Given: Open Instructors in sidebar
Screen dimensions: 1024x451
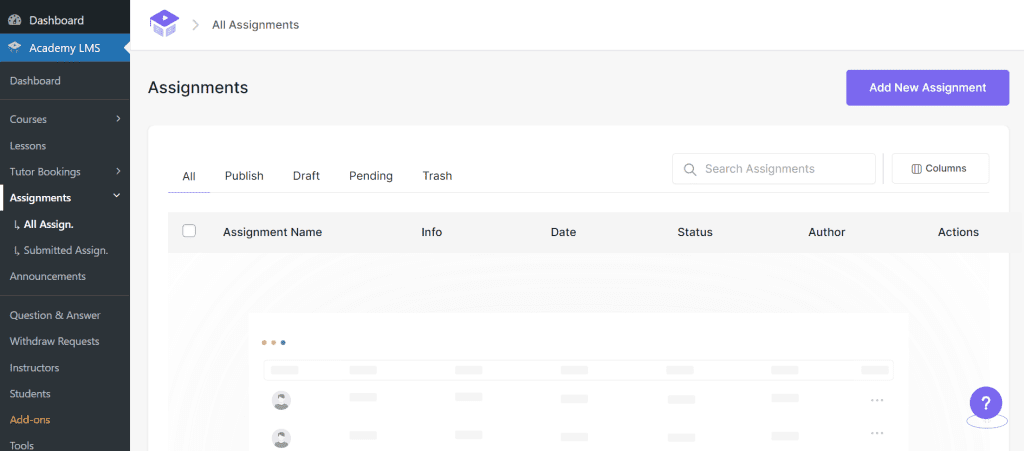Looking at the screenshot, I should tap(35, 367).
